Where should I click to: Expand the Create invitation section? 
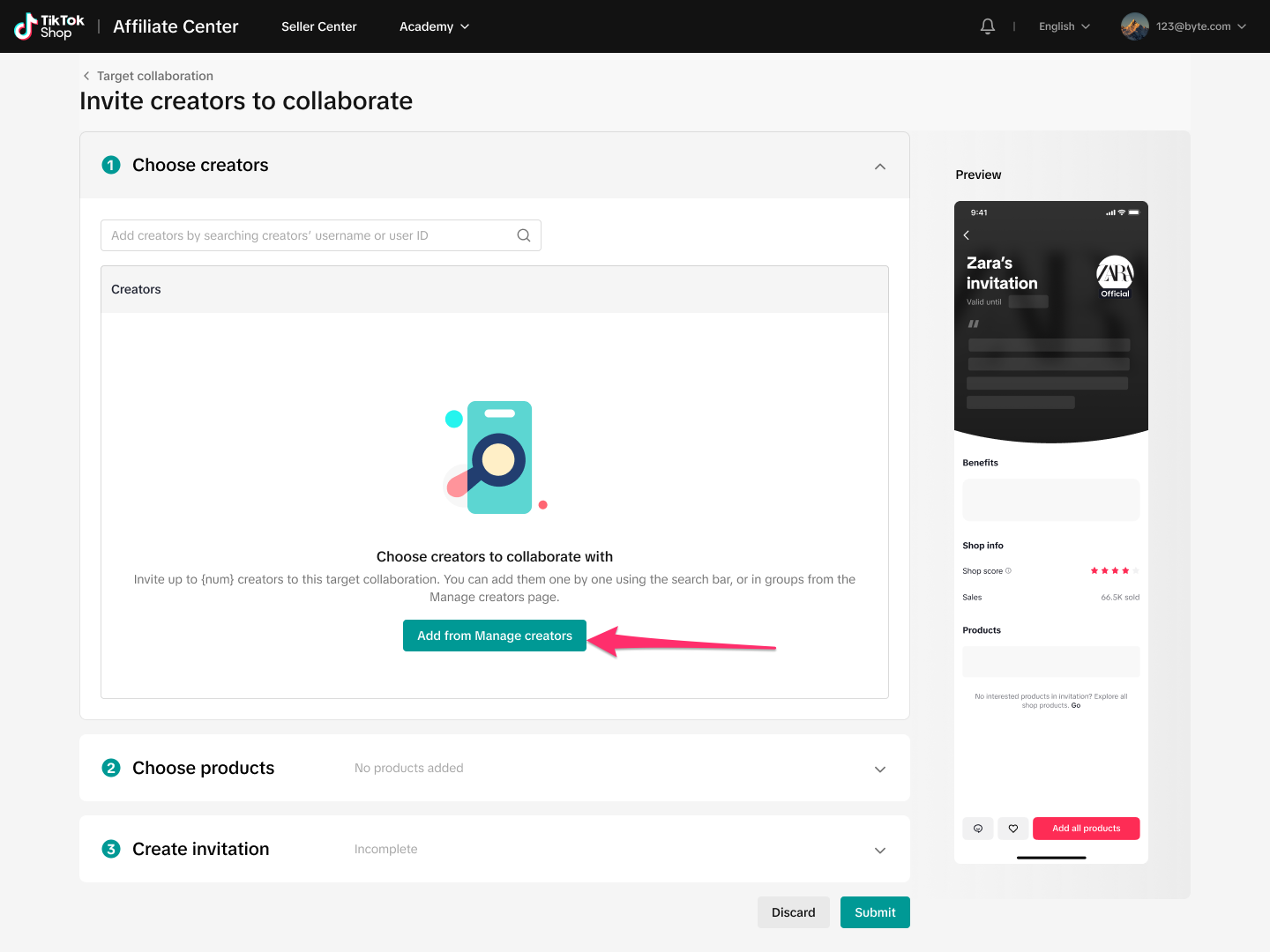[879, 851]
